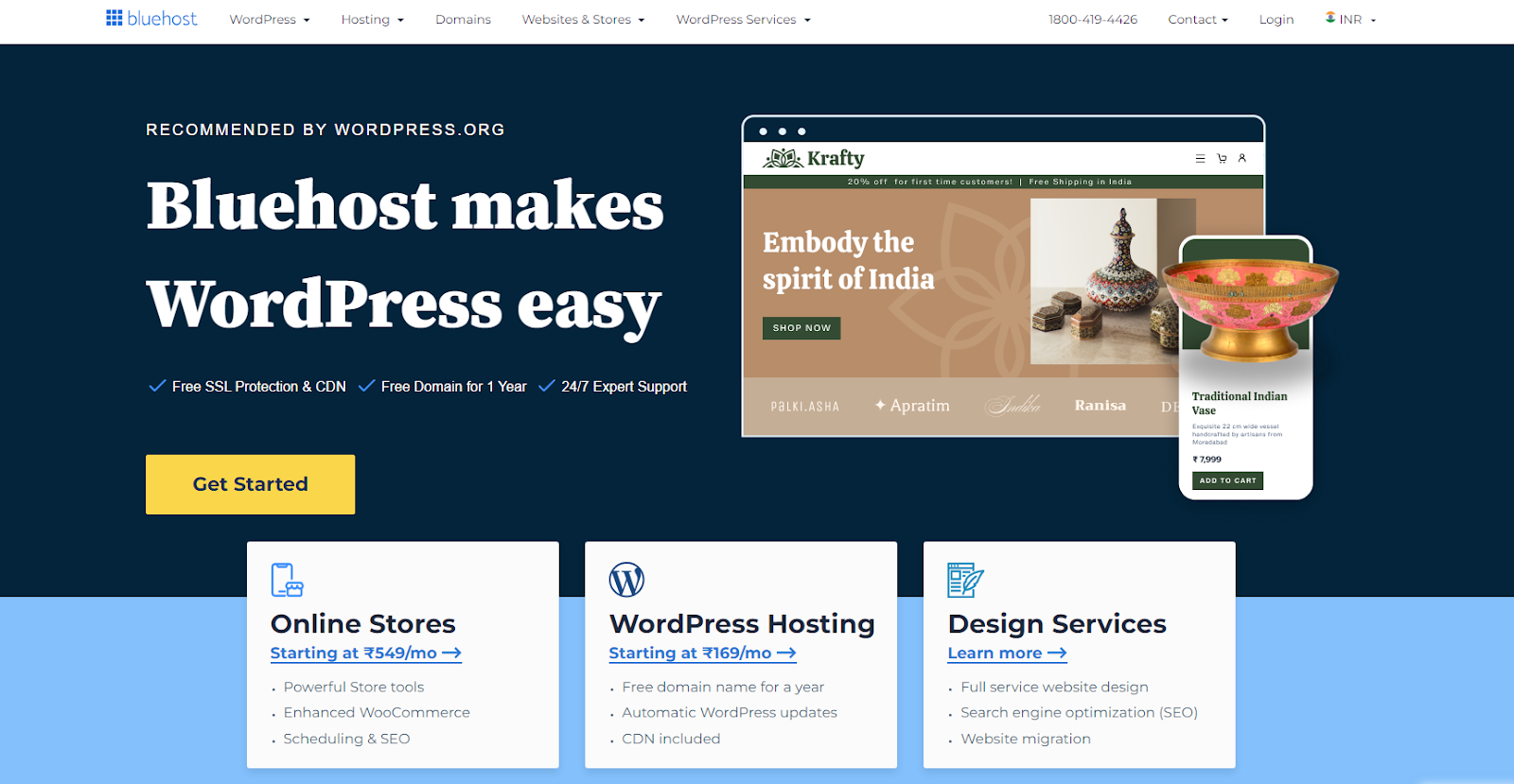
Task: Click the Krafty hamburger menu icon
Action: [x=1200, y=159]
